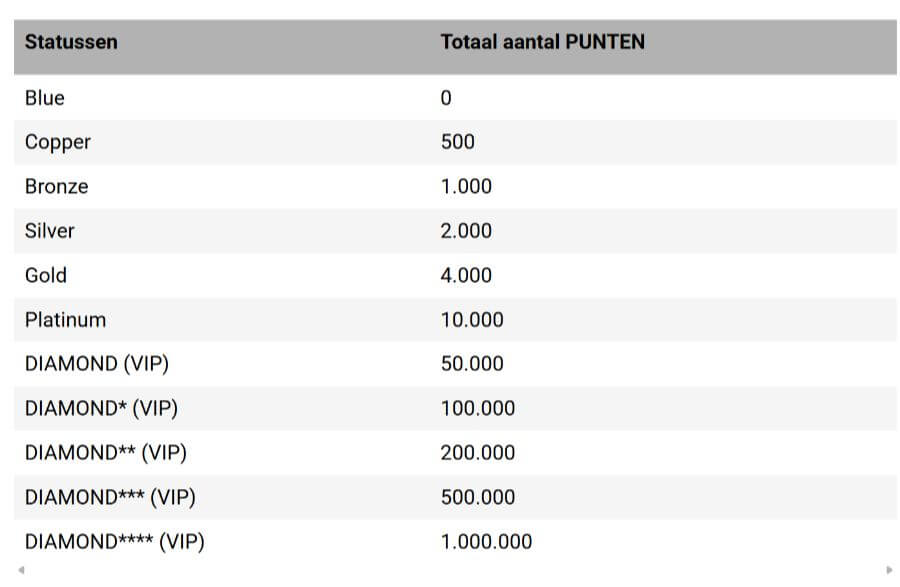Select the 10.000 points value
The image size is (900, 587).
coord(472,320)
